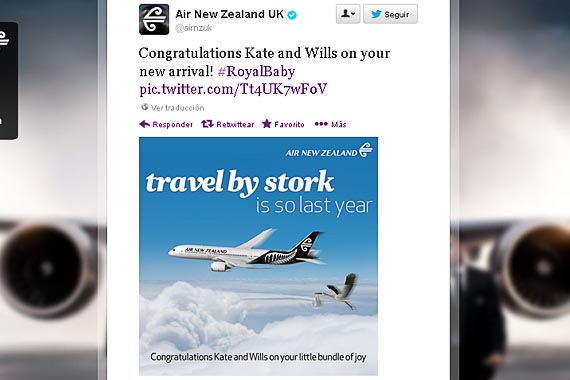Follow the account with the Seguir button
Screen dimensions: 570x380
(x=390, y=14)
